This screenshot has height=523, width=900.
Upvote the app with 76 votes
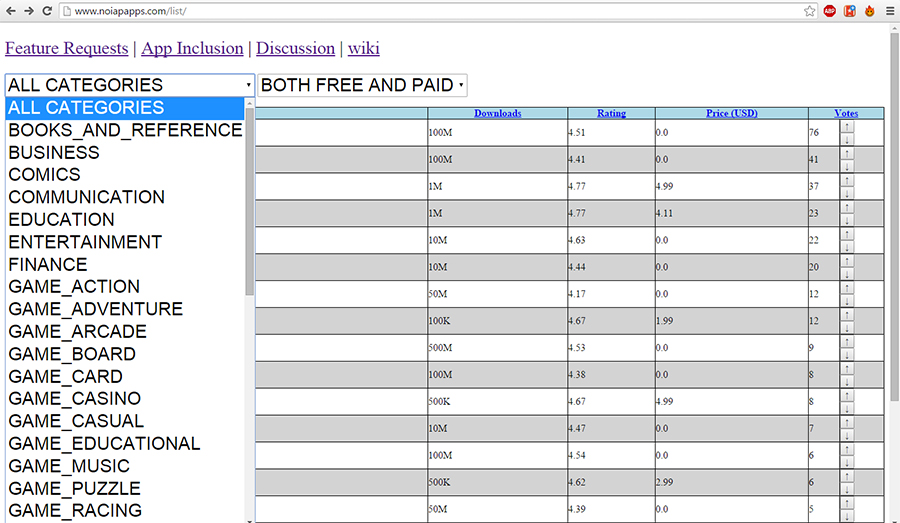(847, 127)
